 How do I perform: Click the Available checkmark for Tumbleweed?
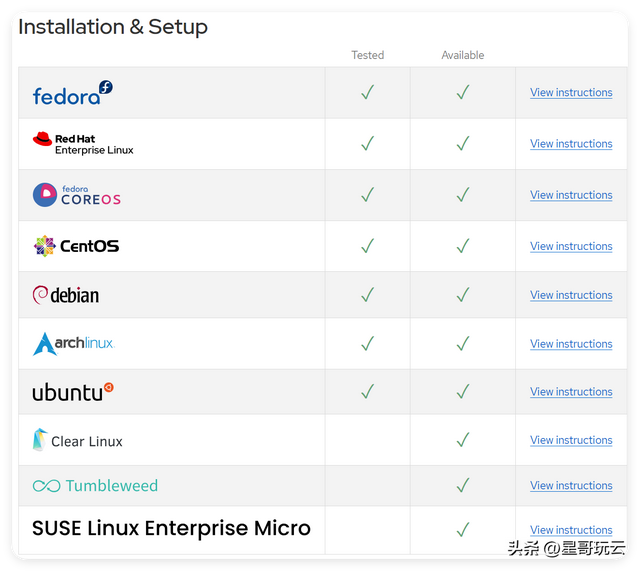[x=463, y=485]
